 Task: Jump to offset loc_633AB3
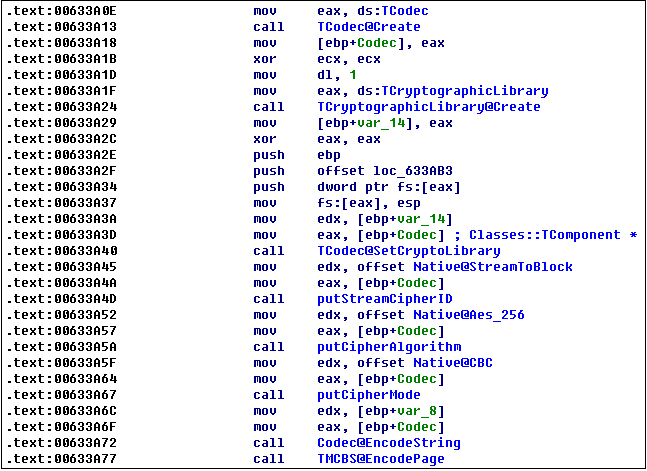coord(385,171)
